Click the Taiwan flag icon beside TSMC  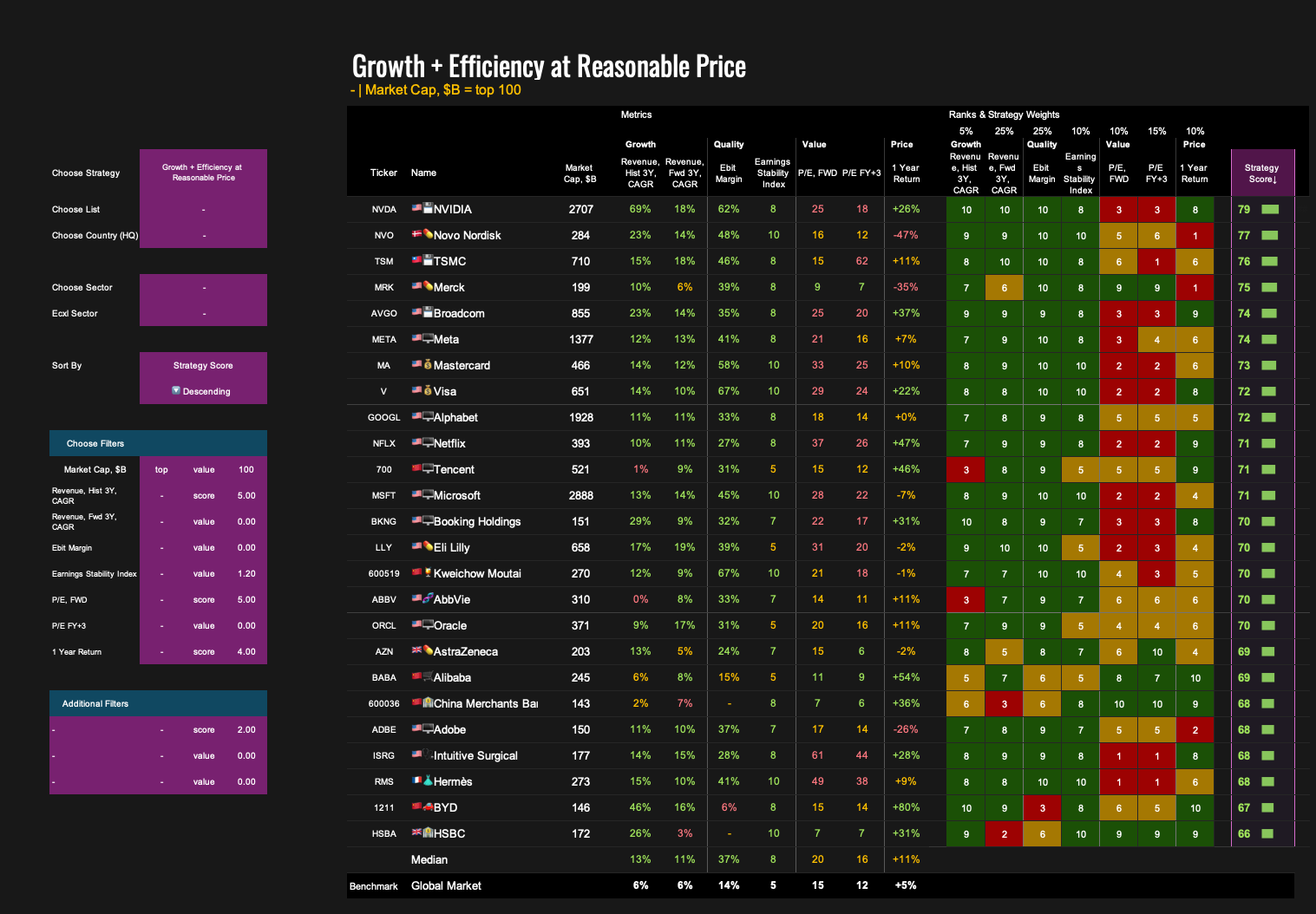click(416, 260)
